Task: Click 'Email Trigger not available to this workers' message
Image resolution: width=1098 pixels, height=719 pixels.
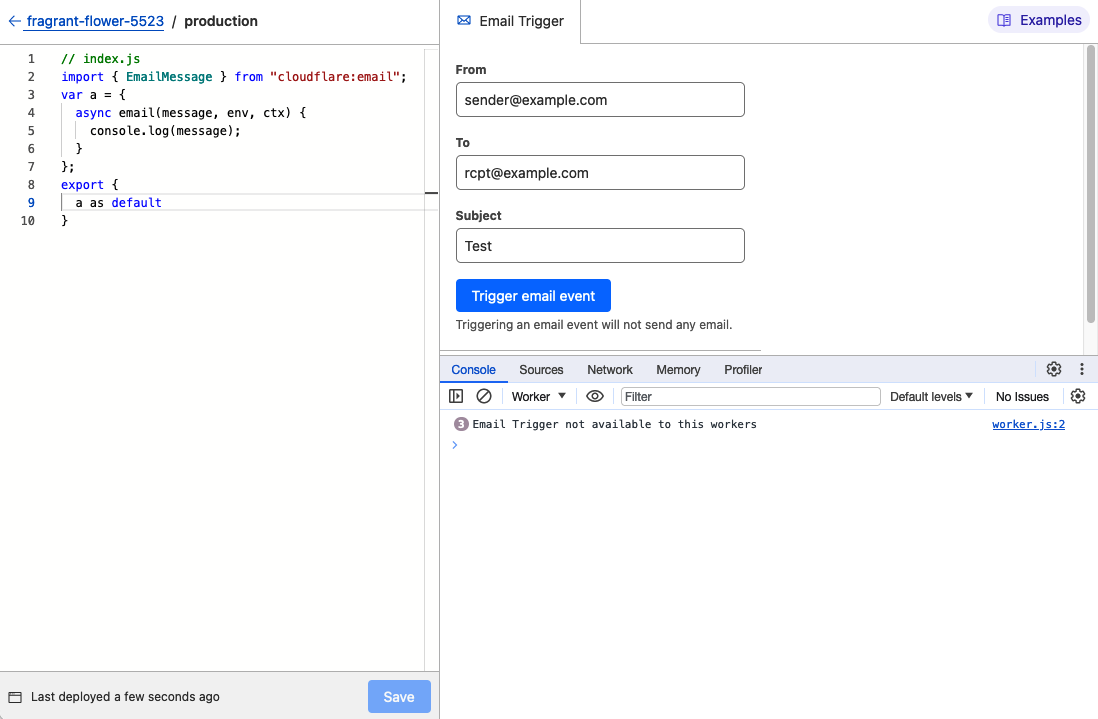Action: (x=614, y=424)
